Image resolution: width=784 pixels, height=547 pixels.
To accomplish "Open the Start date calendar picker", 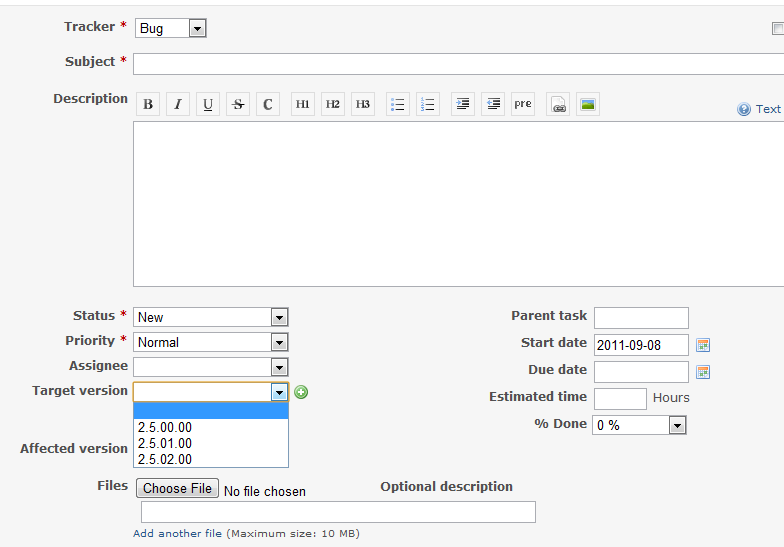I will [703, 345].
